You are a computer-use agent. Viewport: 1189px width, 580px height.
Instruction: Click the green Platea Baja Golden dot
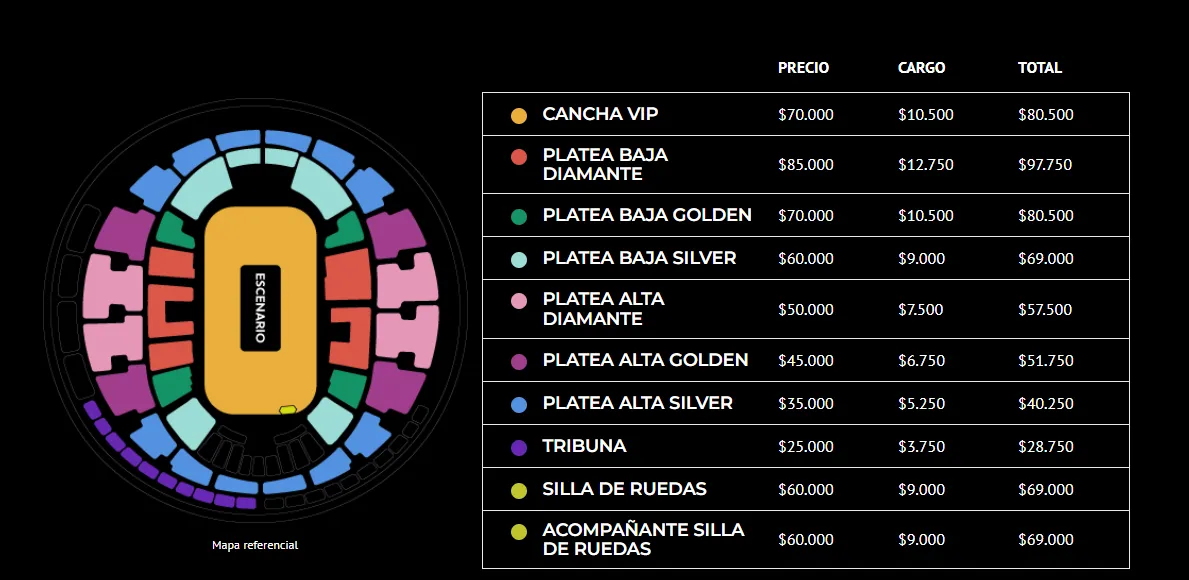[519, 216]
